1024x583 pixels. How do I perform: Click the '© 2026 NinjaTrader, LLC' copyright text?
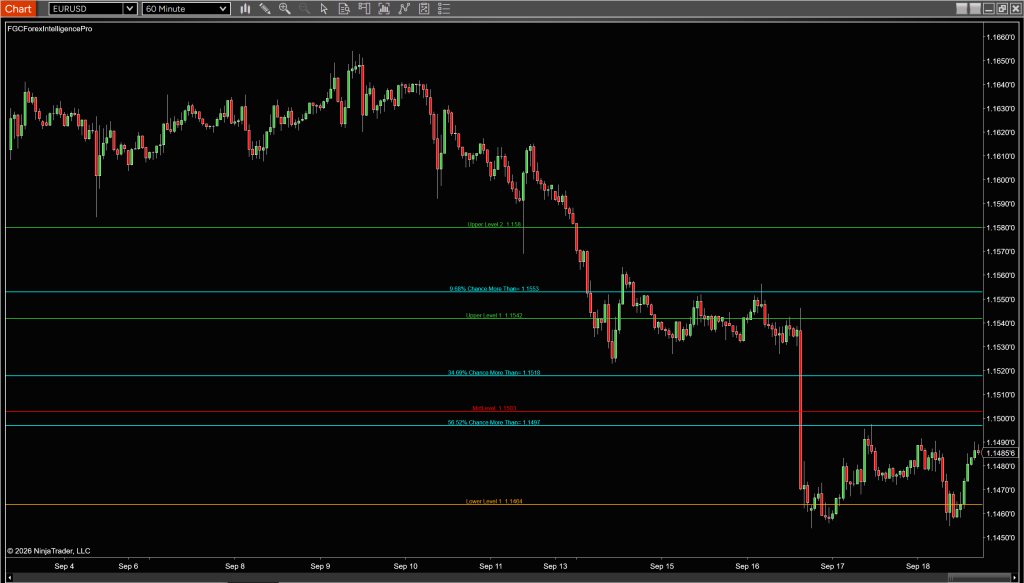pyautogui.click(x=49, y=550)
